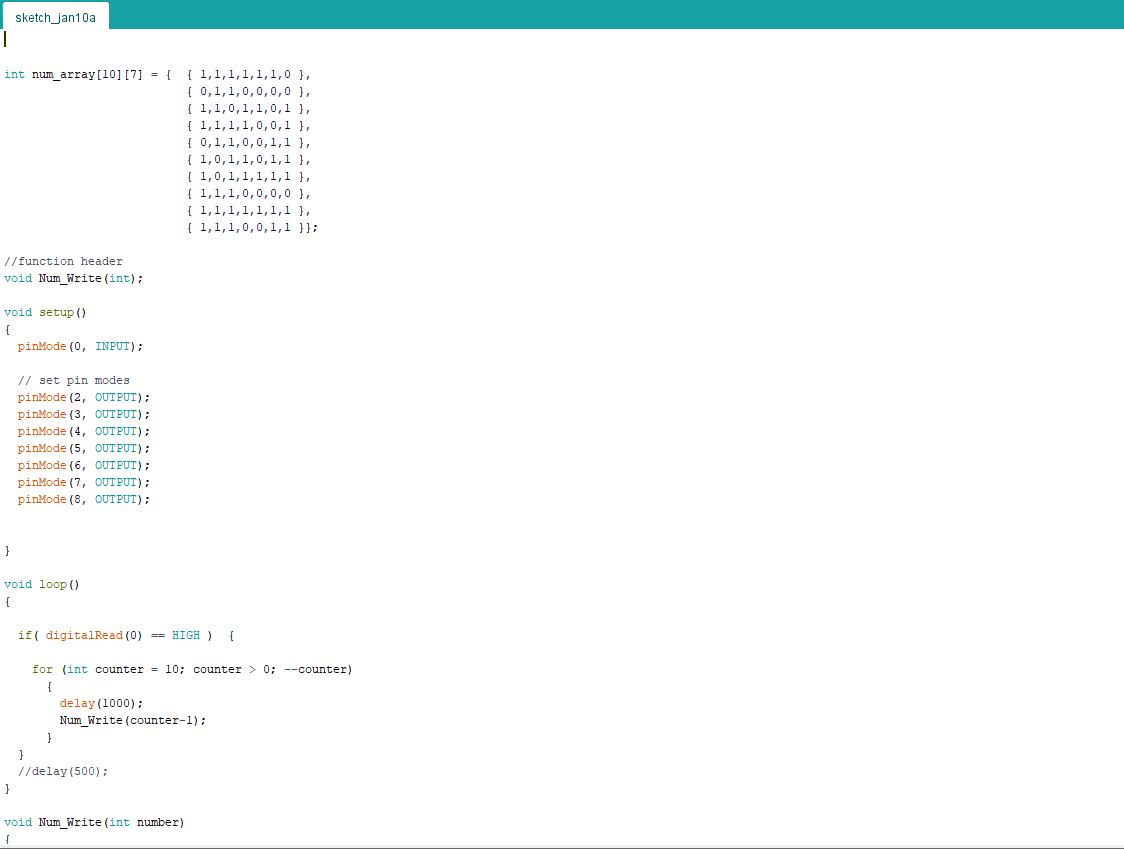This screenshot has height=849, width=1124.
Task: Click the pinMode(5, OUTPUT); line
Action: tap(84, 448)
